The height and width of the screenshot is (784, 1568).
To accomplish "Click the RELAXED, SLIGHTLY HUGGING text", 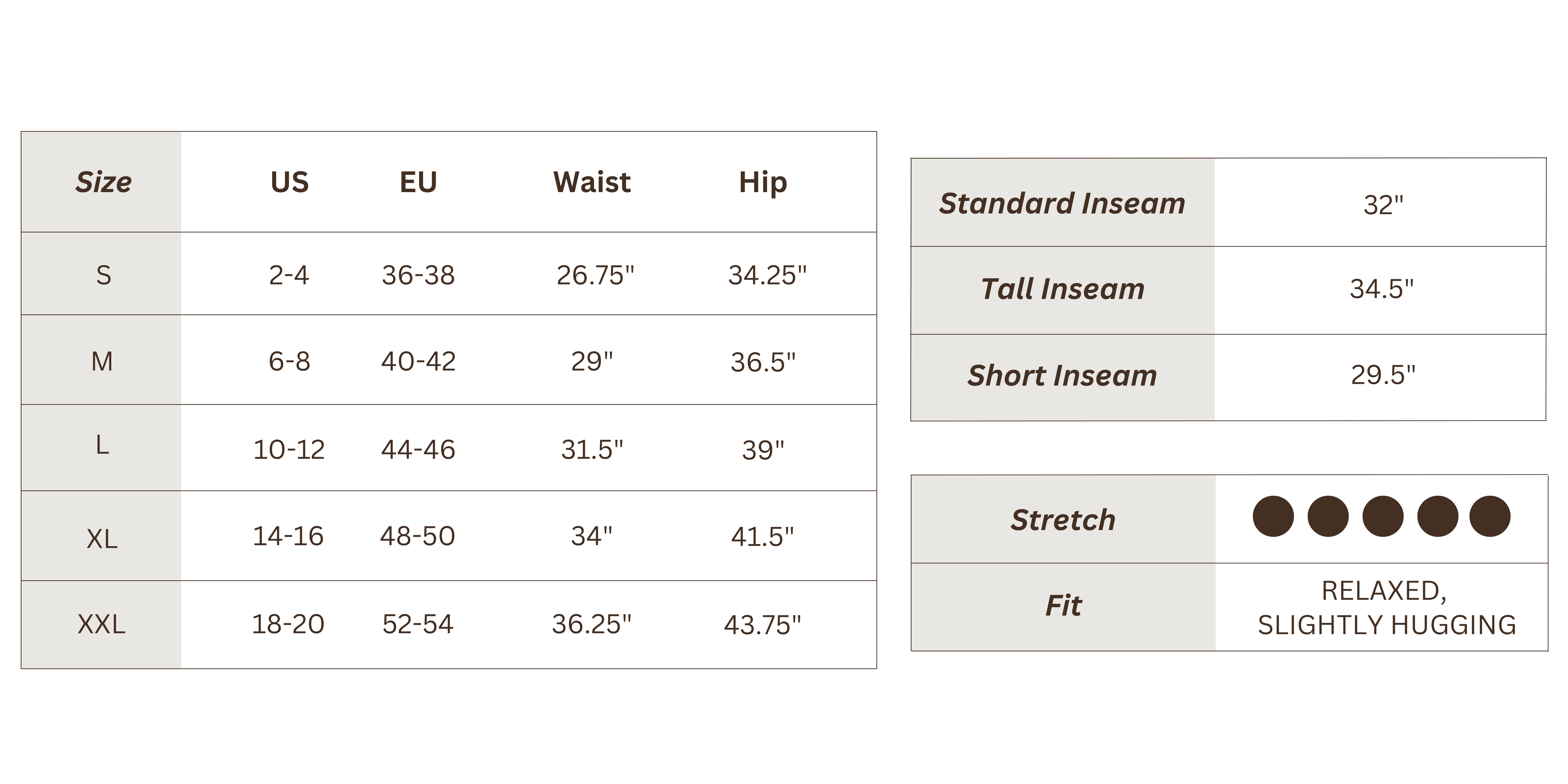I will 1387,607.
